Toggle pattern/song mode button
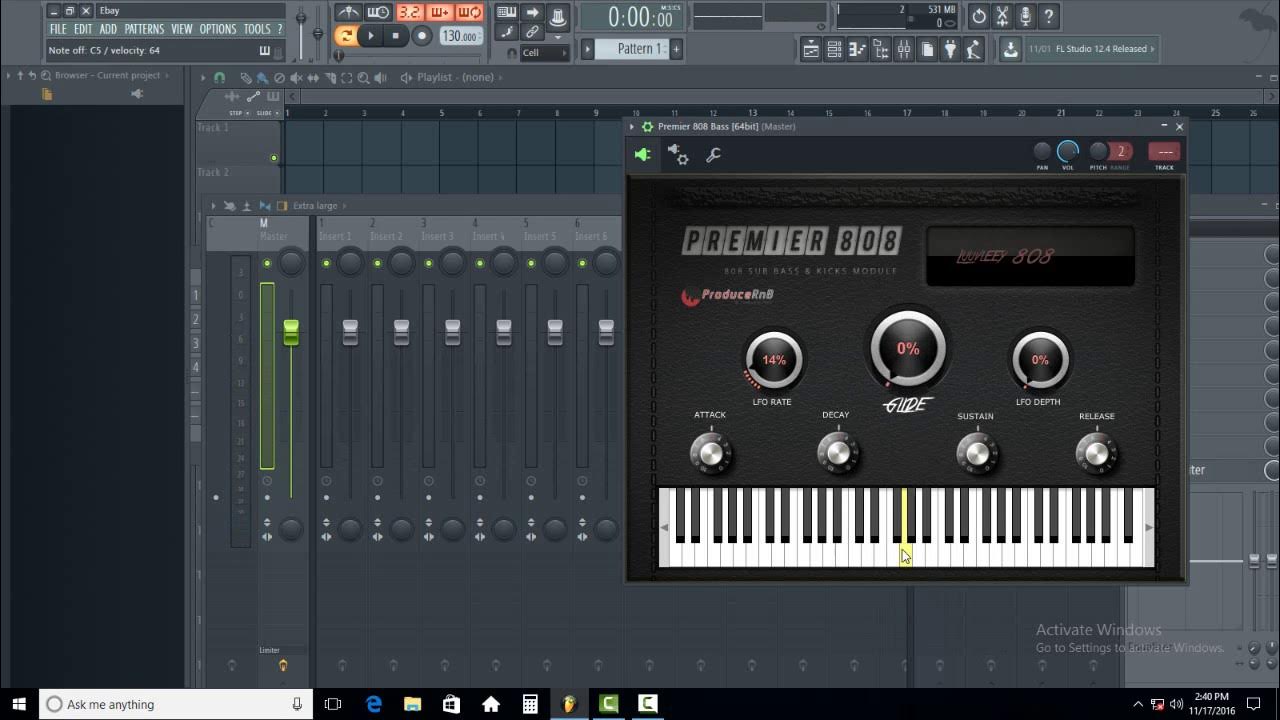The image size is (1280, 720). tap(345, 36)
